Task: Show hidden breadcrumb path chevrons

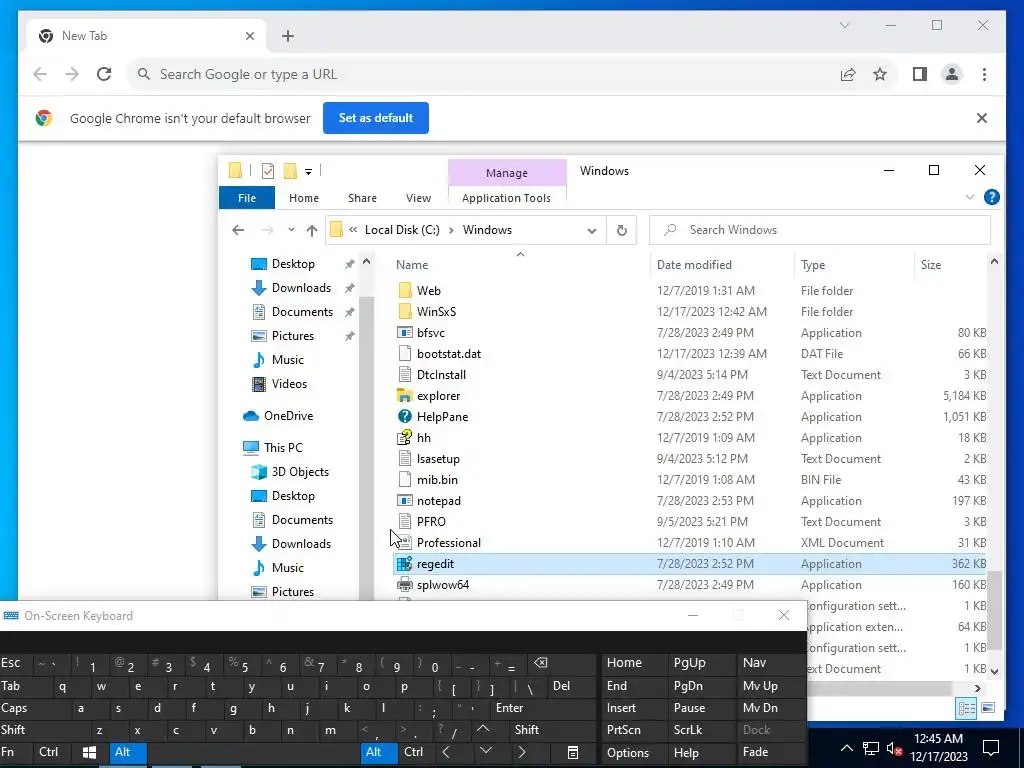Action: (353, 230)
